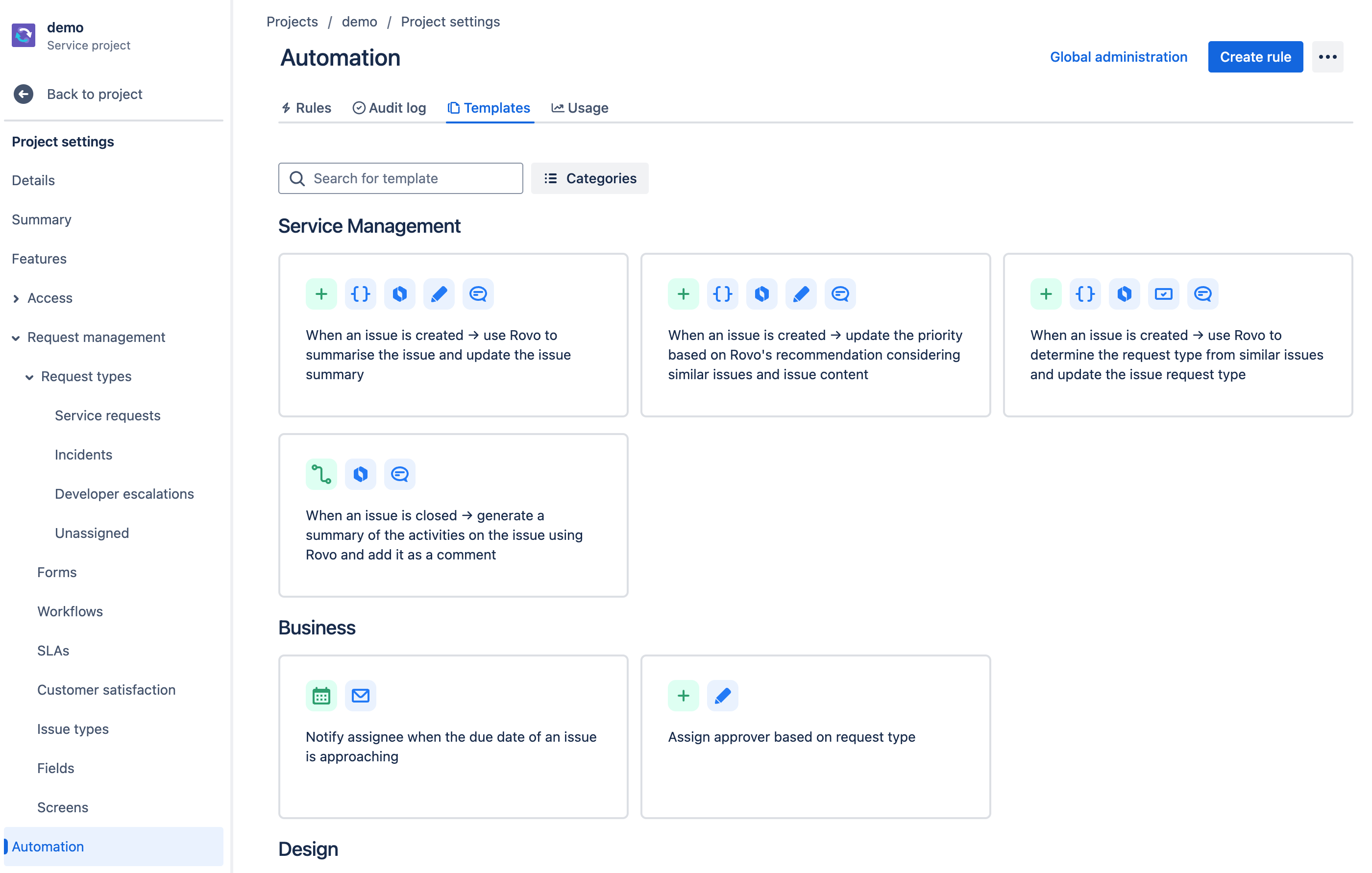Click the envelope email icon on due date card
Screen dimensions: 1372x873
360,695
